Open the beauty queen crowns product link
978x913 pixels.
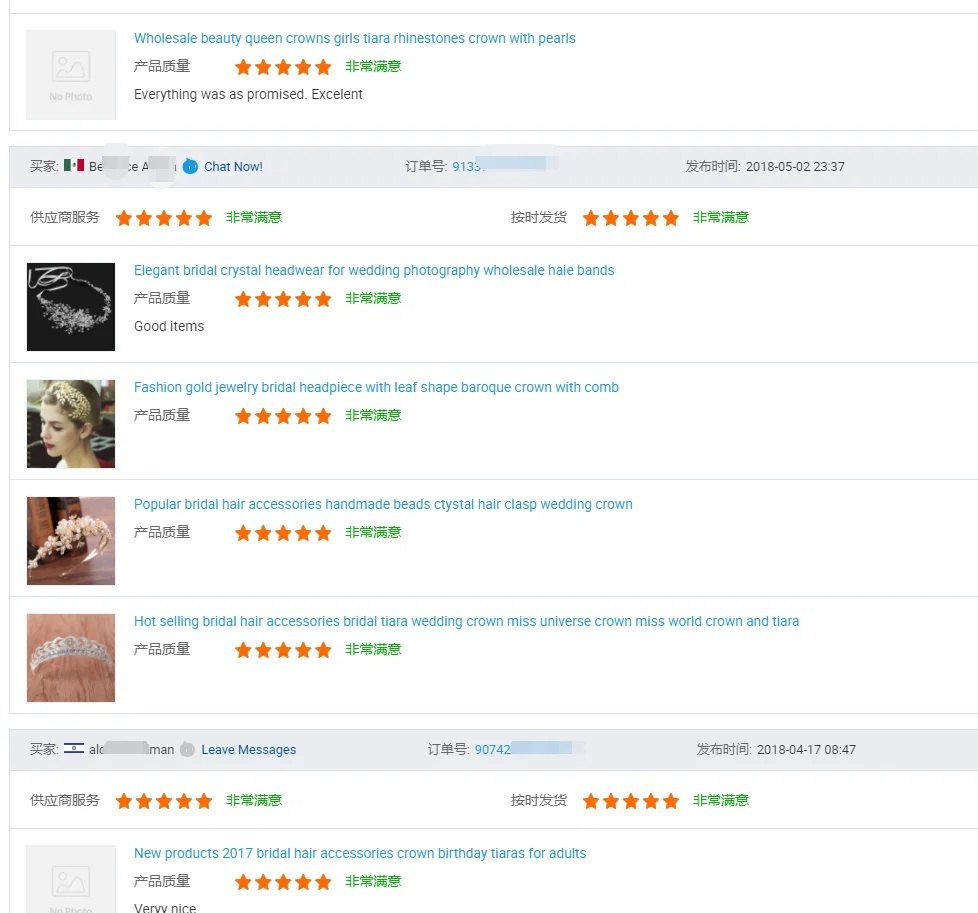354,38
